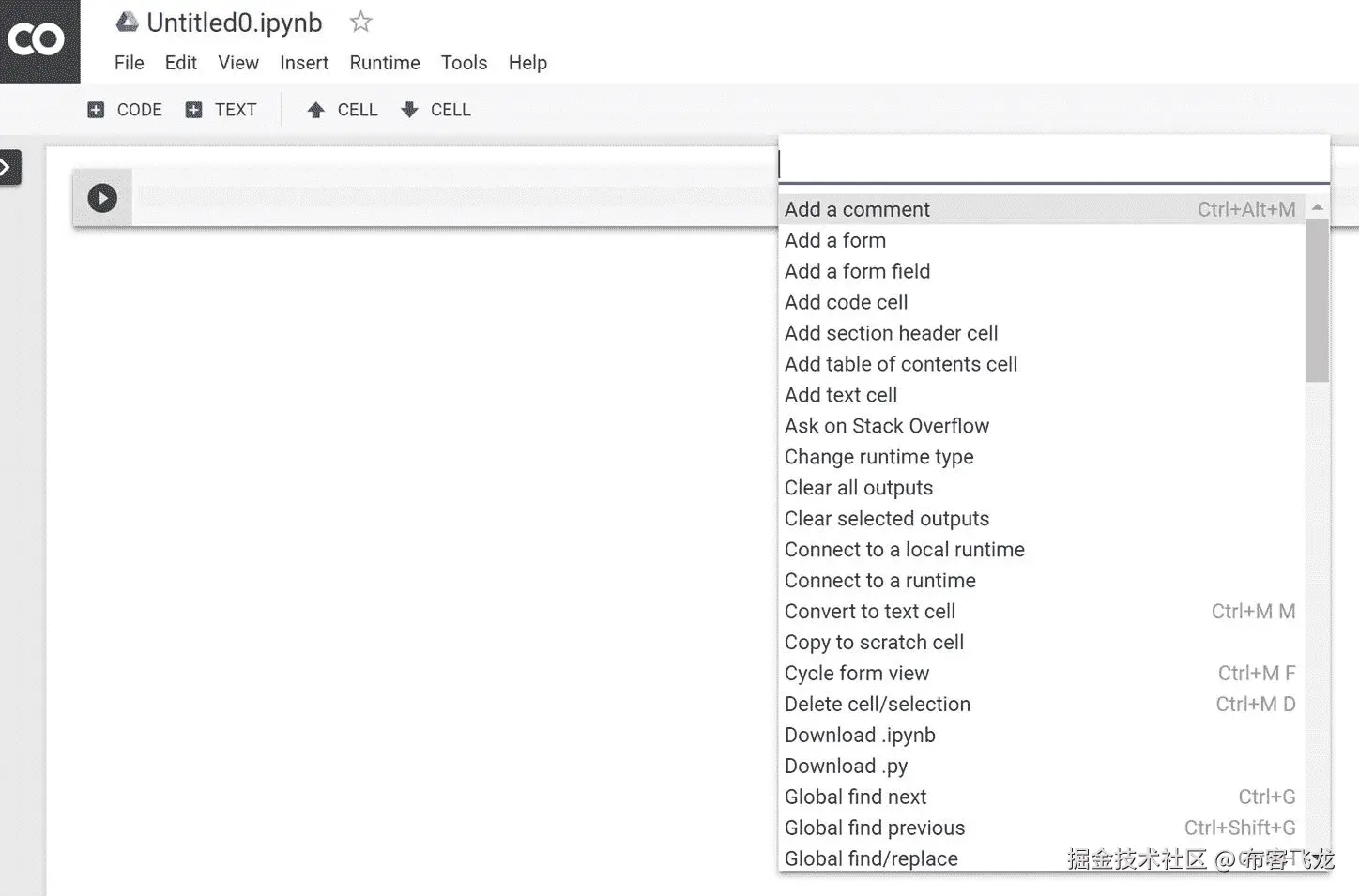Select 'Change runtime type' command
1359x896 pixels.
1042,457
